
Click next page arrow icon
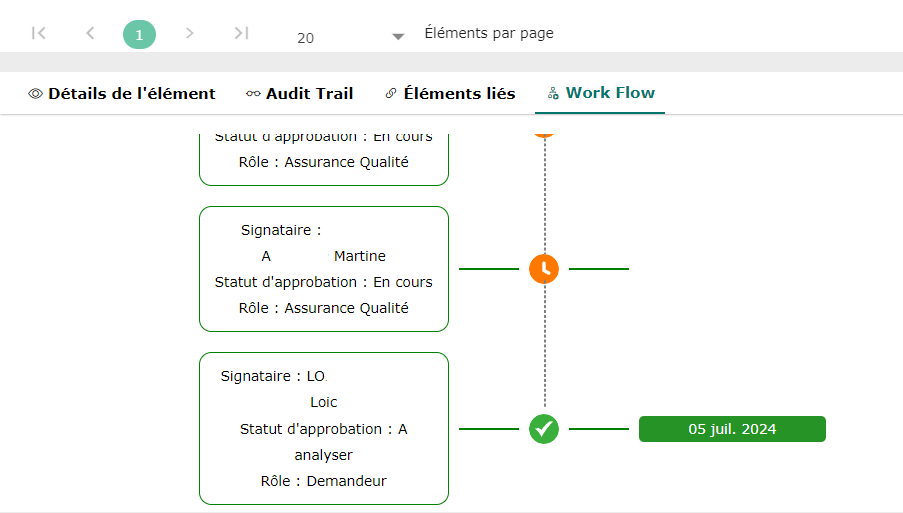click(190, 33)
